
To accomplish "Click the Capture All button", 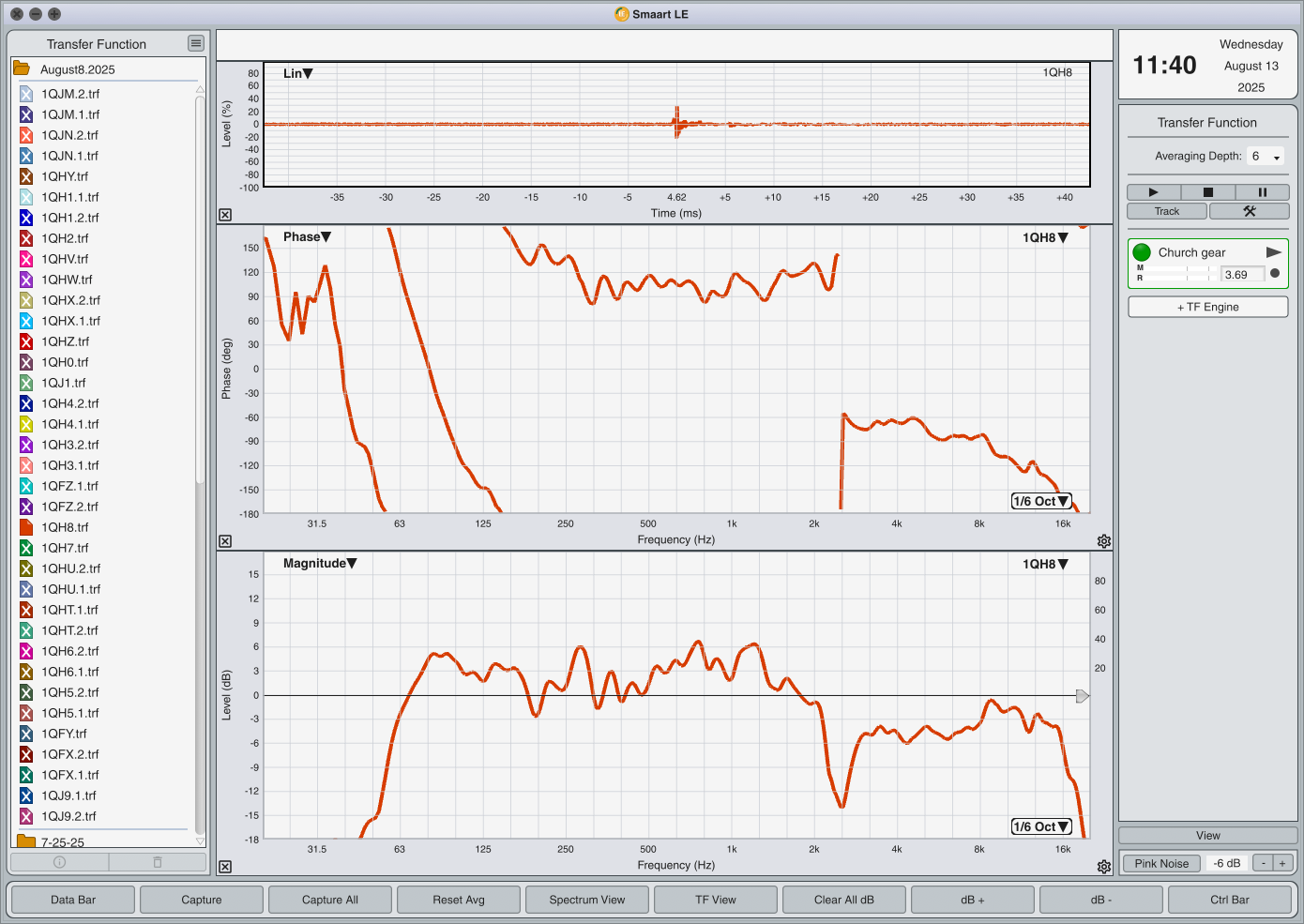I will [330, 900].
